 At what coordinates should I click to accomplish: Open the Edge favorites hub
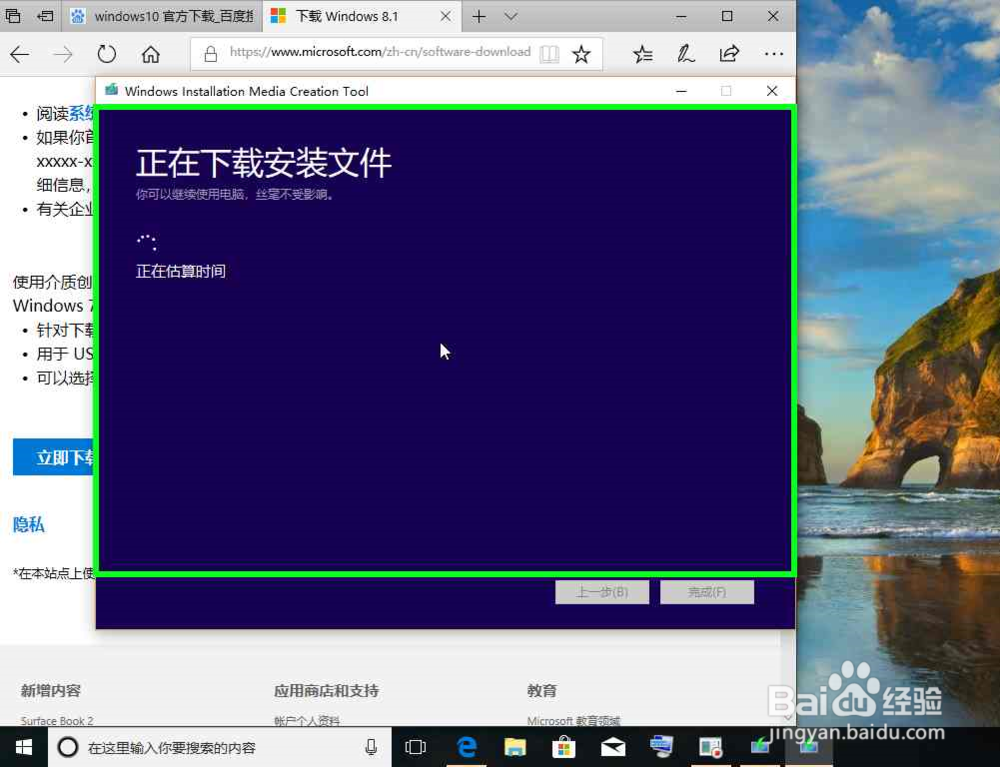643,54
